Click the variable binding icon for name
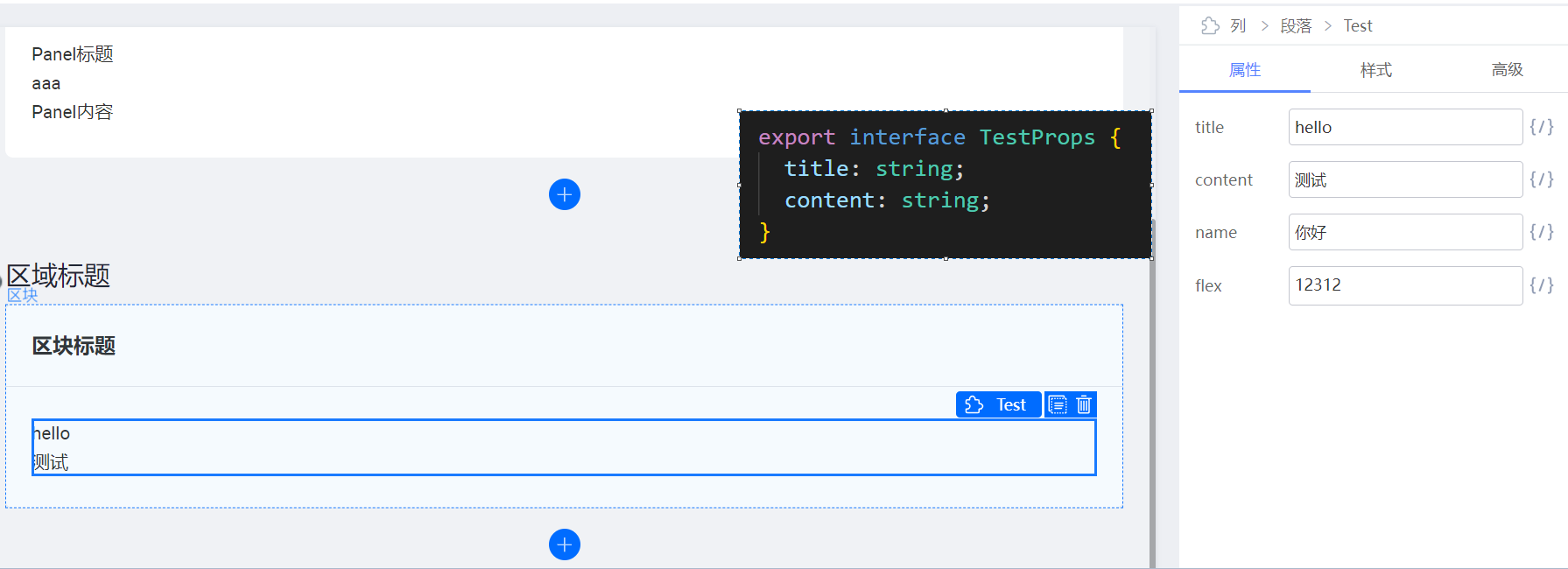The image size is (1568, 569). pos(1542,232)
